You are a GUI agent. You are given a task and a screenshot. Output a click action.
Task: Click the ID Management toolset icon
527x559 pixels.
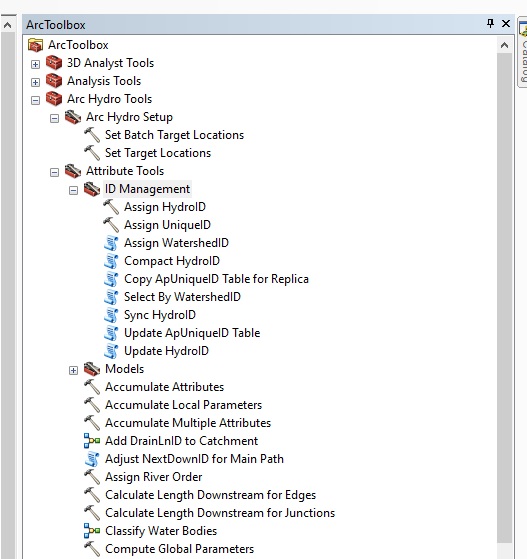[x=92, y=189]
